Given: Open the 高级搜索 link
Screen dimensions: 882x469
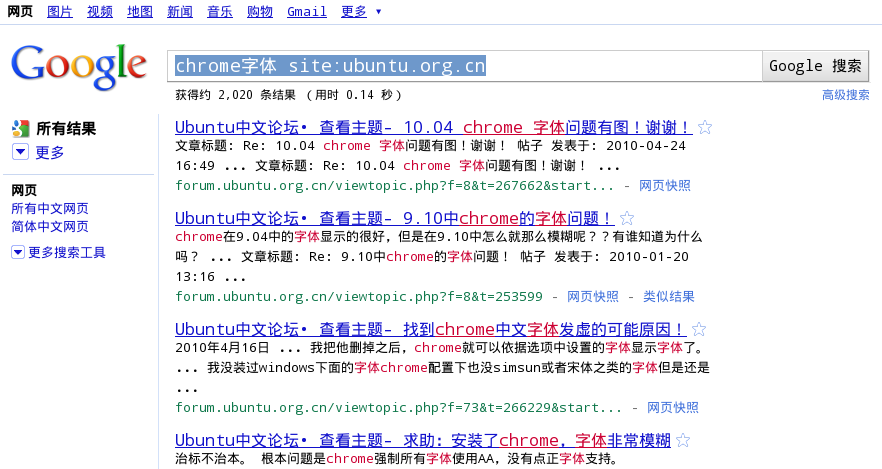Looking at the screenshot, I should pyautogui.click(x=845, y=95).
